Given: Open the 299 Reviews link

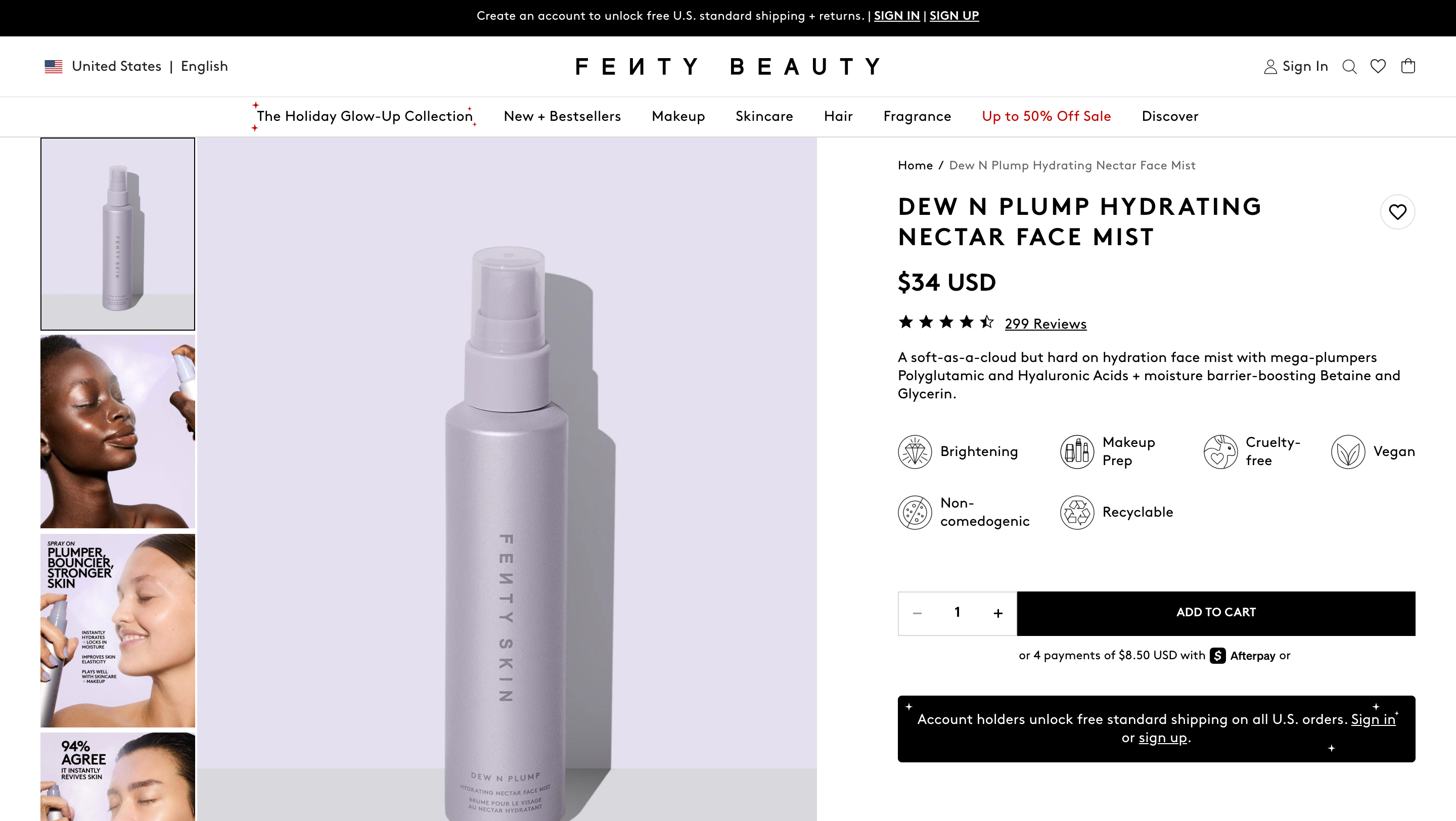Looking at the screenshot, I should [x=1045, y=324].
